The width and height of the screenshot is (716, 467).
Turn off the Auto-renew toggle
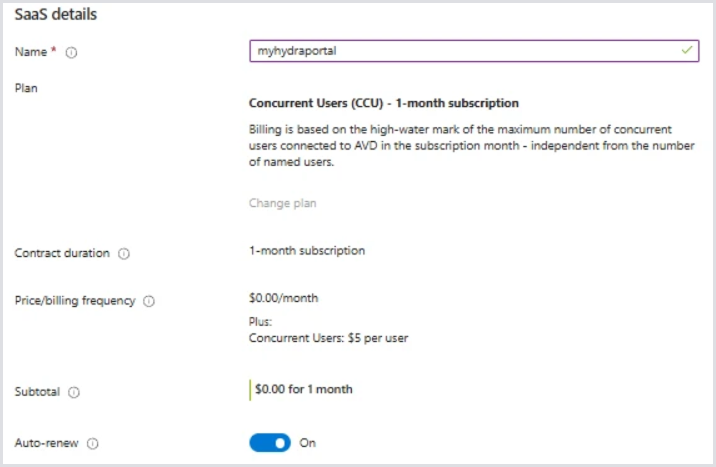tap(270, 442)
